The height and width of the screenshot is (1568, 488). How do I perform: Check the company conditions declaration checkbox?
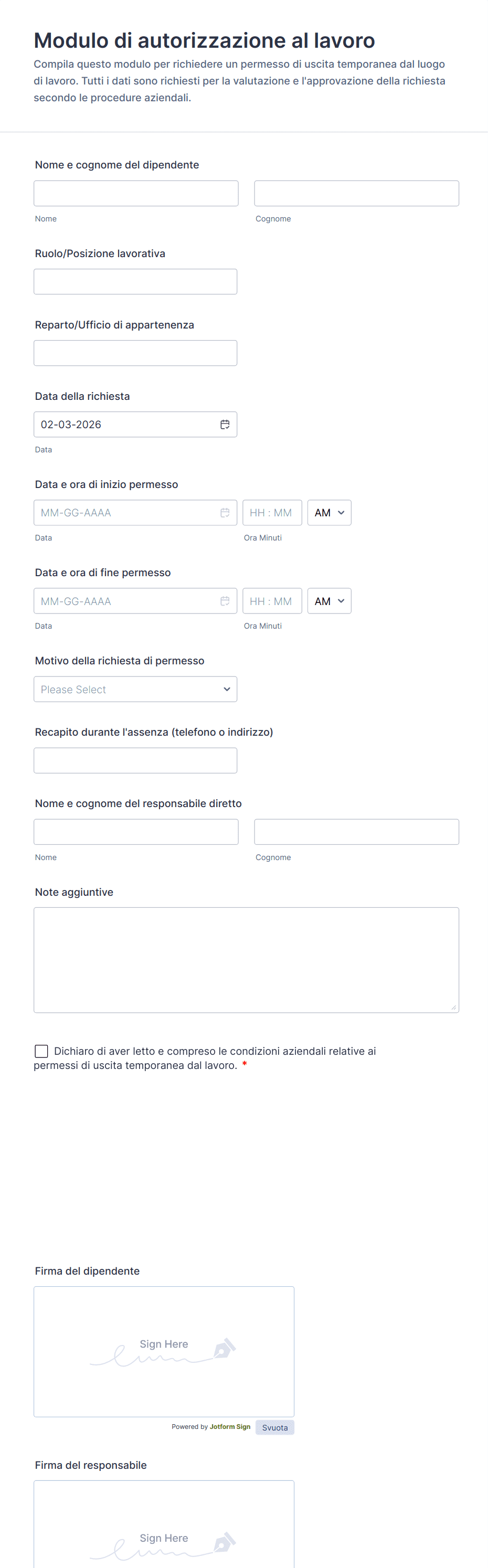tap(41, 1051)
